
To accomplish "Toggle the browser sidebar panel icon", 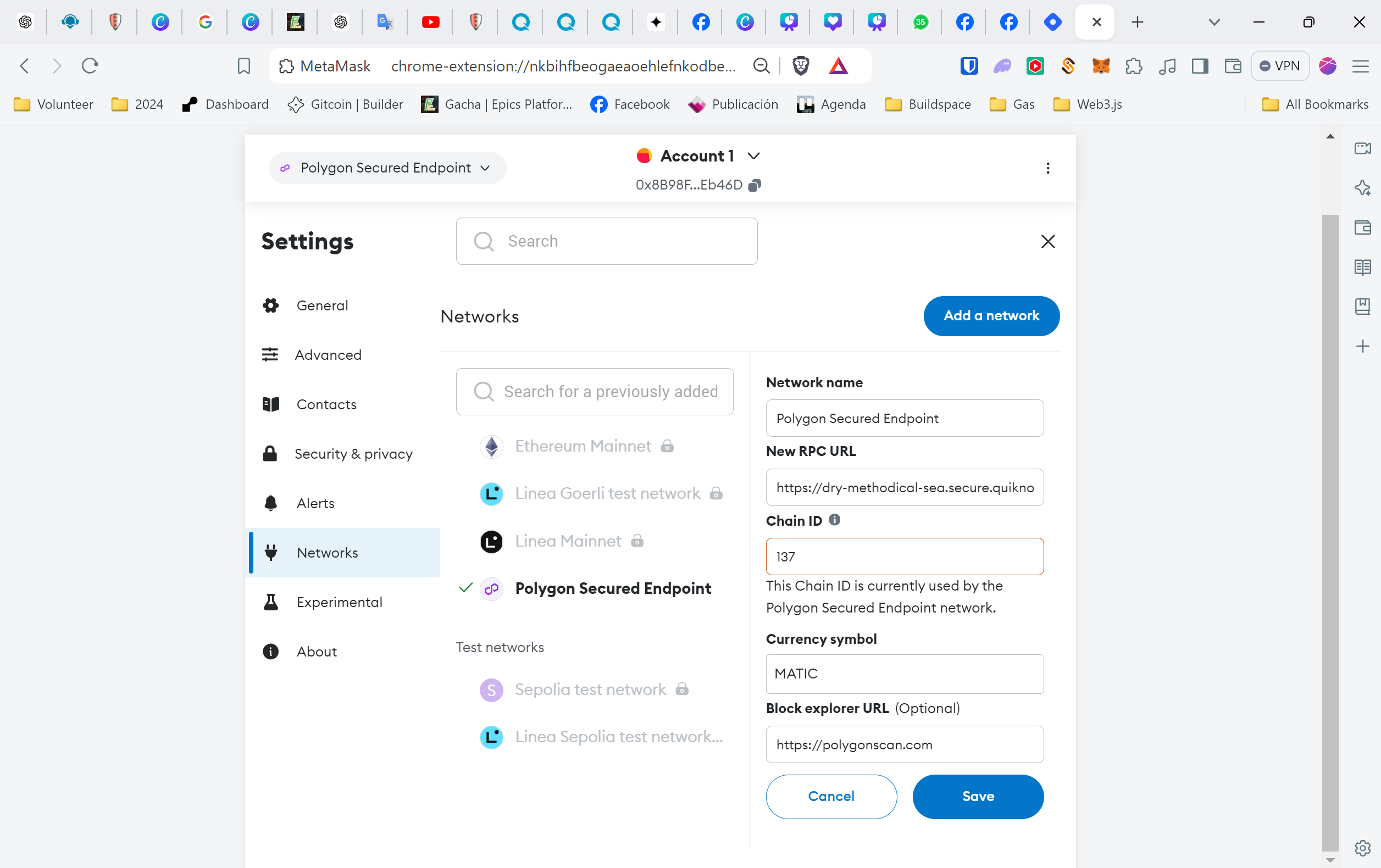I will (1200, 66).
